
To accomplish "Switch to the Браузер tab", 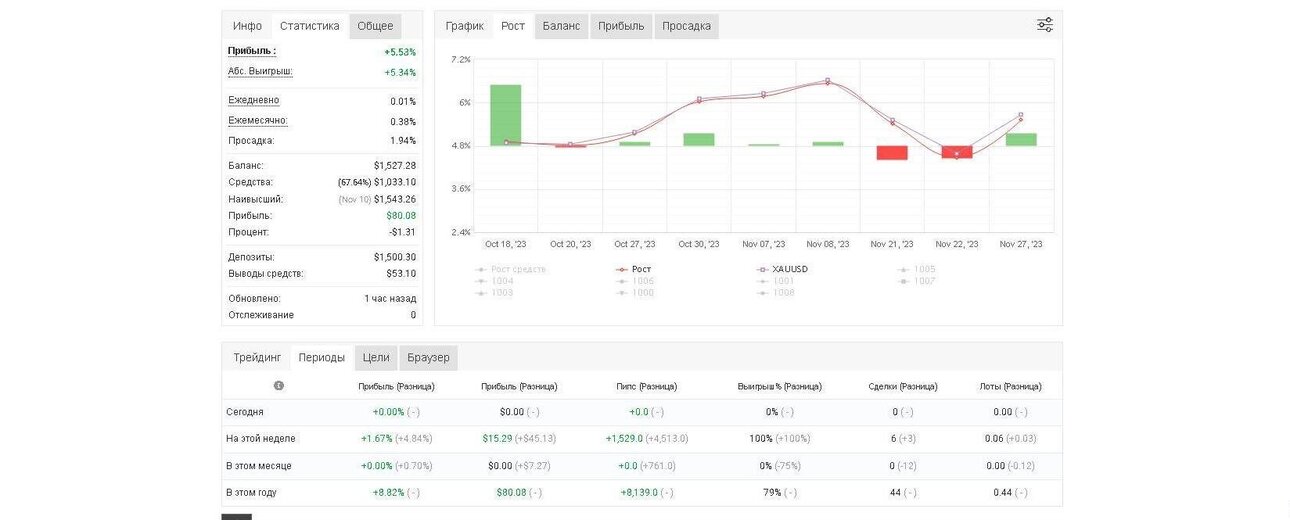I will (x=428, y=358).
